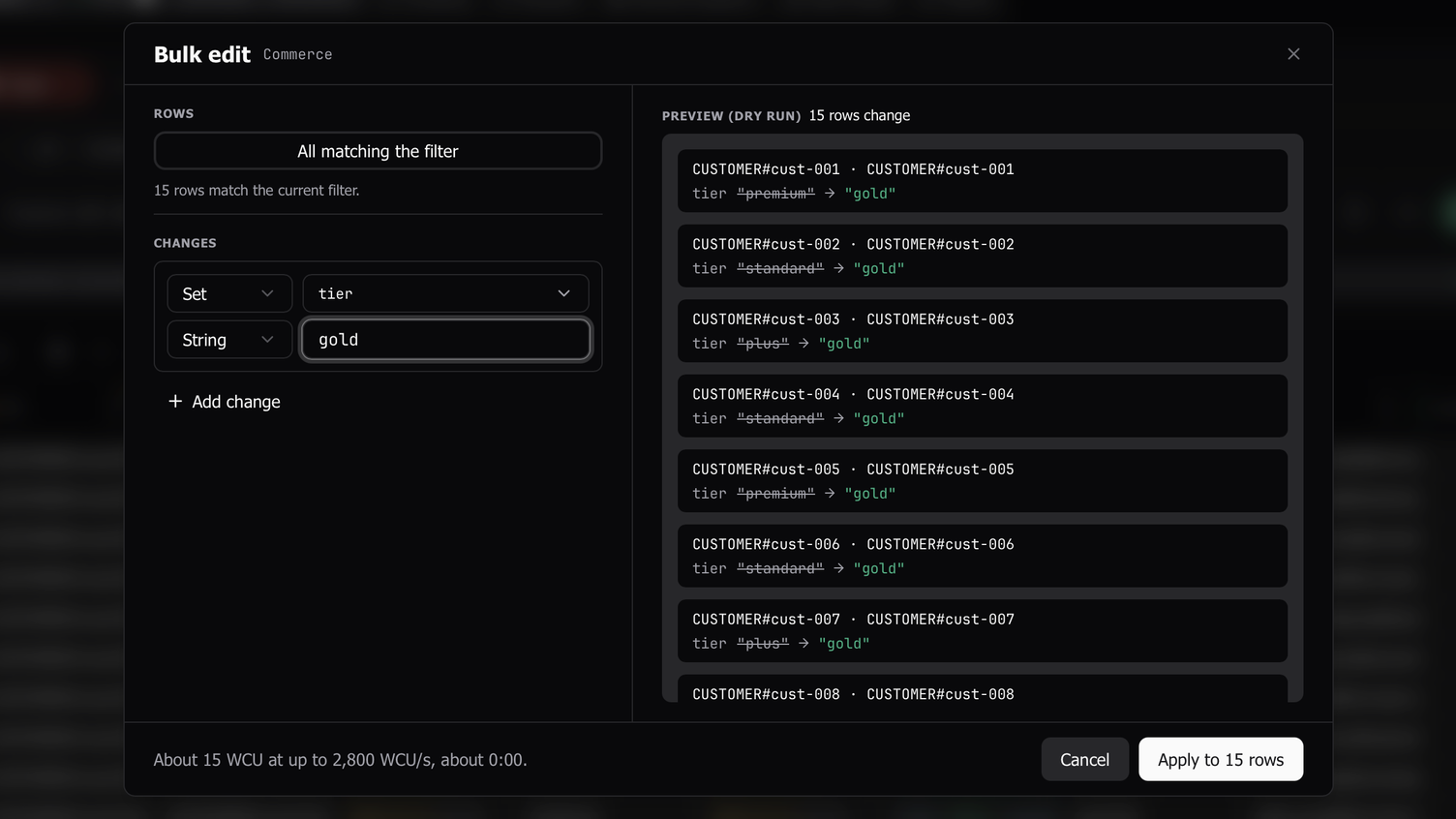1456x819 pixels.
Task: Click the new "gold" value for cust-007
Action: [844, 644]
